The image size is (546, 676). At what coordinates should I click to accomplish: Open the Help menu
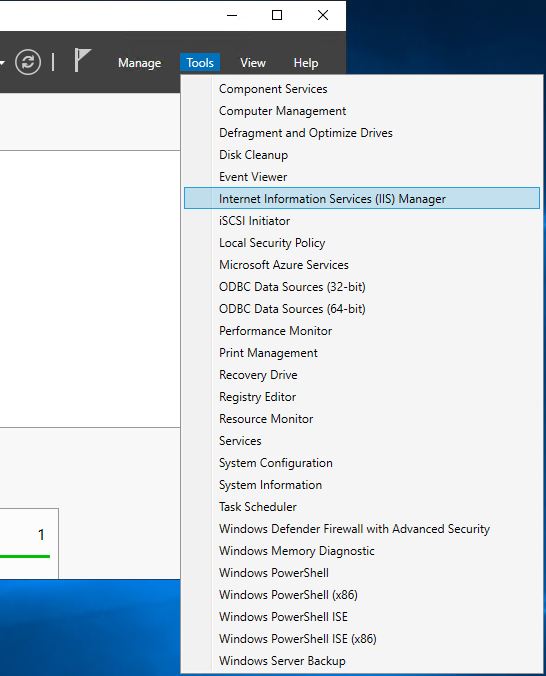click(x=306, y=63)
